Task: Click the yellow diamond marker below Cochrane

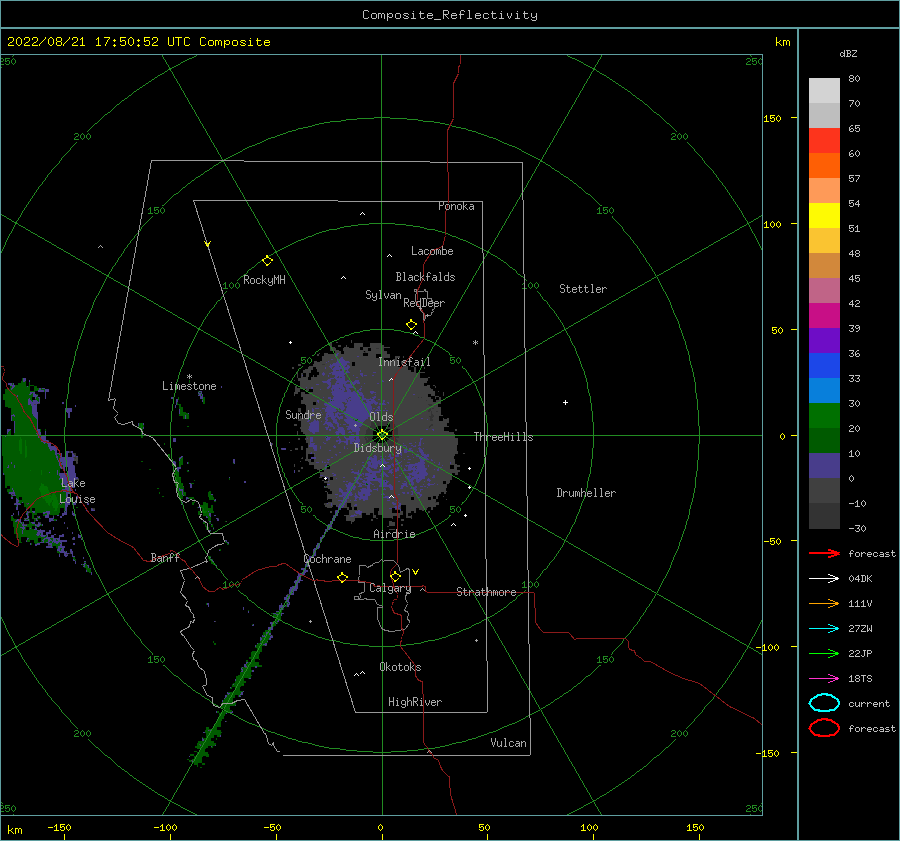Action: click(x=343, y=577)
